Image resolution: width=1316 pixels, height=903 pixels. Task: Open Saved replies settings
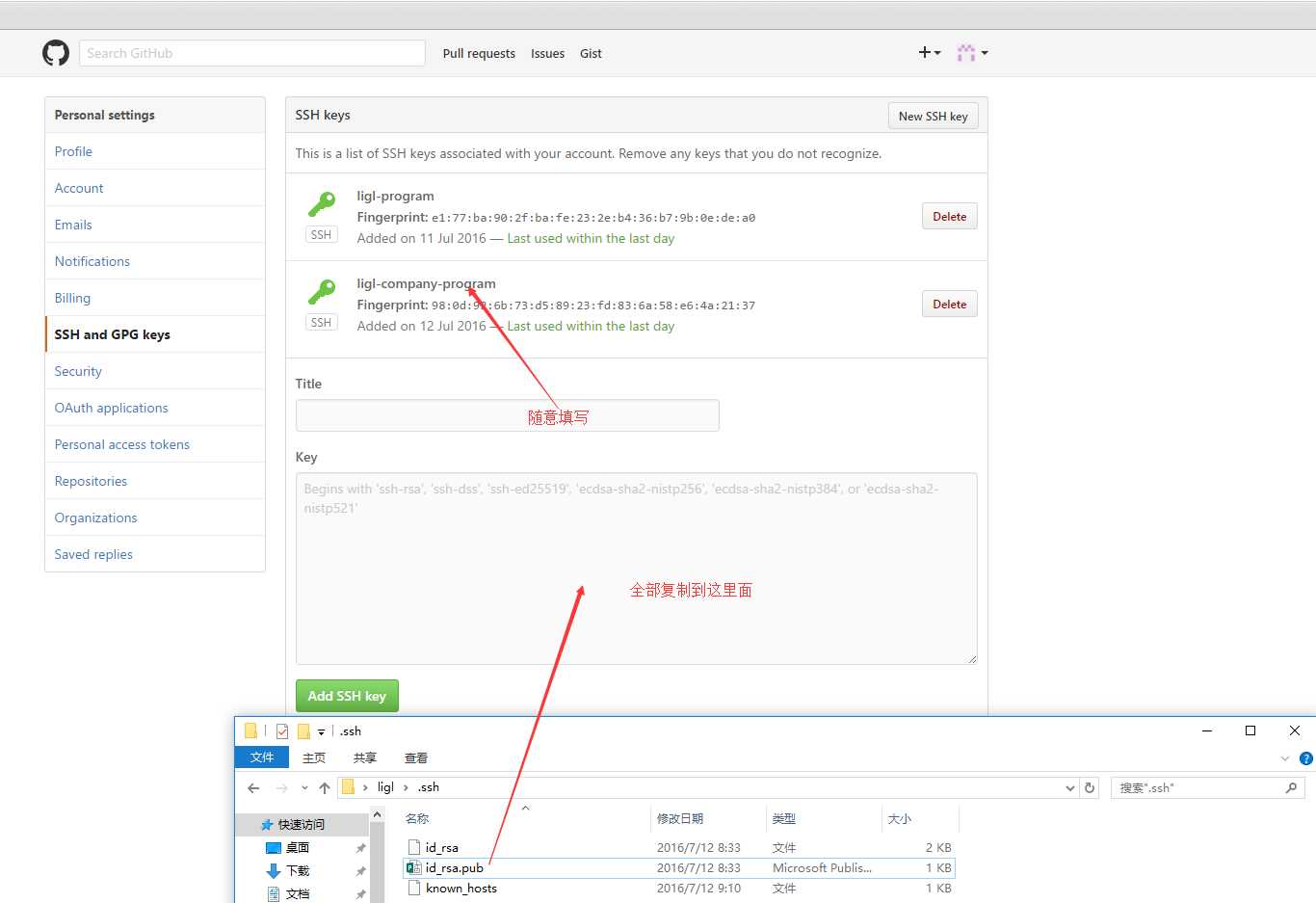click(155, 554)
